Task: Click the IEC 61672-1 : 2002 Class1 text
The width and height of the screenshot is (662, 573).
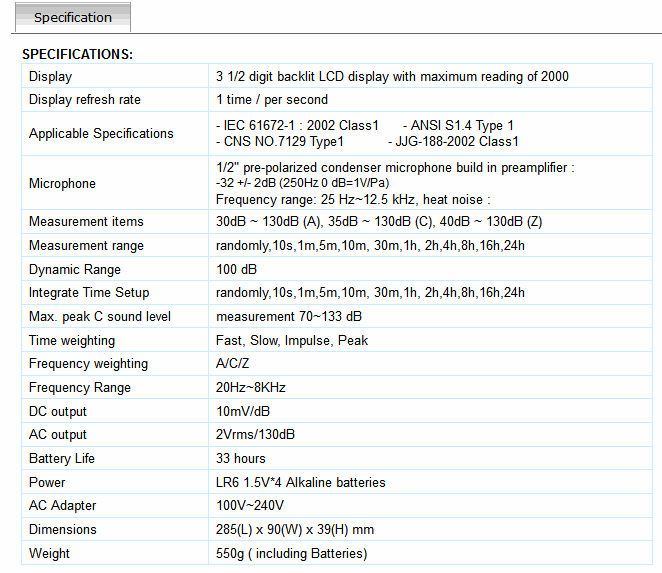Action: pos(298,126)
